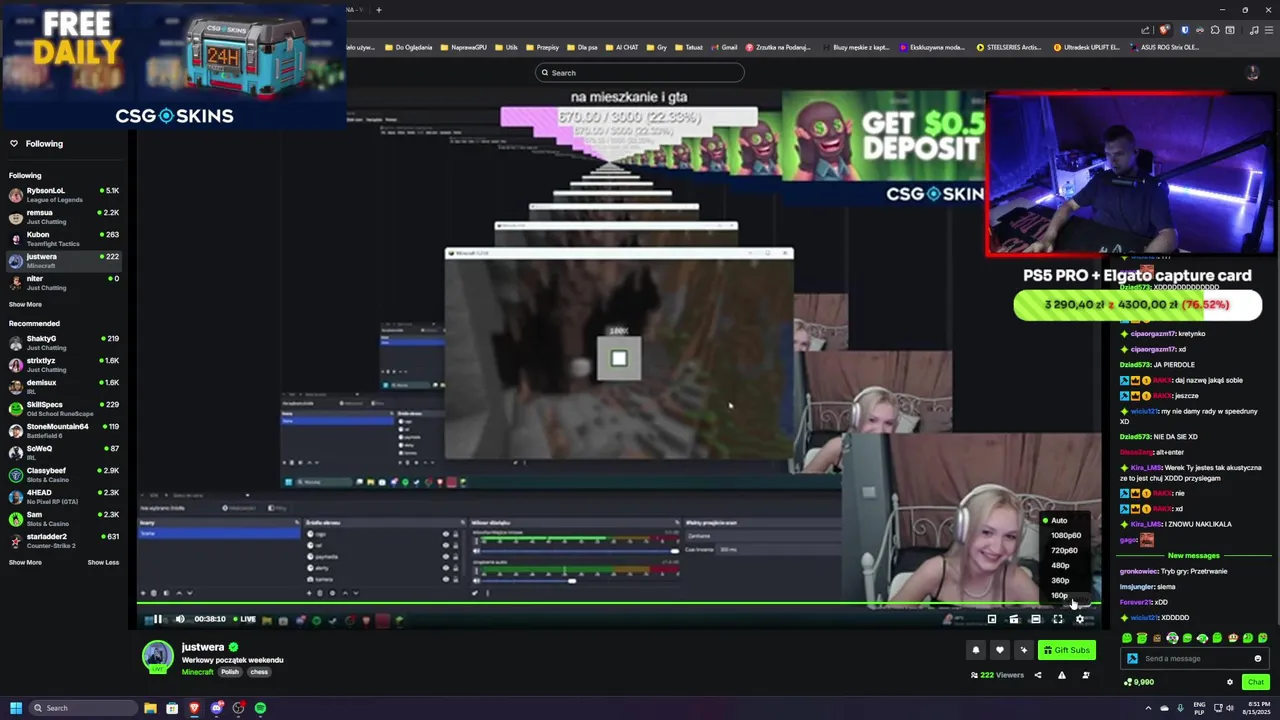Jump to New messages in chat
Image resolution: width=1280 pixels, height=720 pixels.
(x=1194, y=555)
